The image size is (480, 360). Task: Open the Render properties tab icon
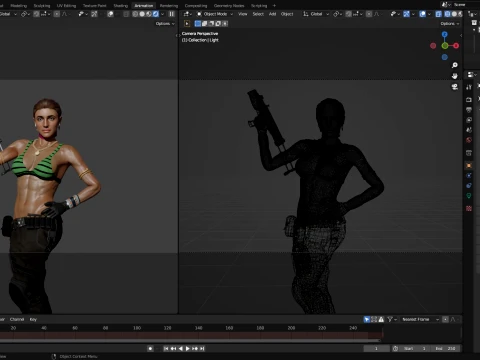(469, 100)
